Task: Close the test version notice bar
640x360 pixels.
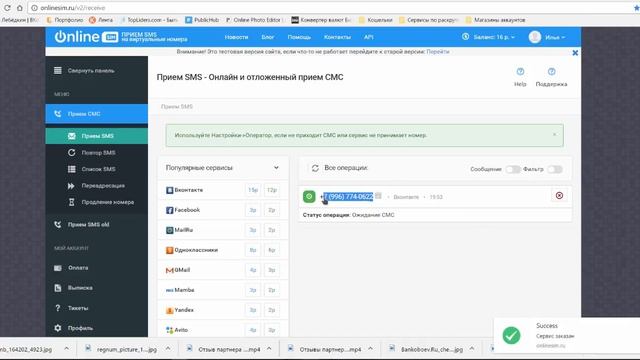Action: tap(575, 53)
